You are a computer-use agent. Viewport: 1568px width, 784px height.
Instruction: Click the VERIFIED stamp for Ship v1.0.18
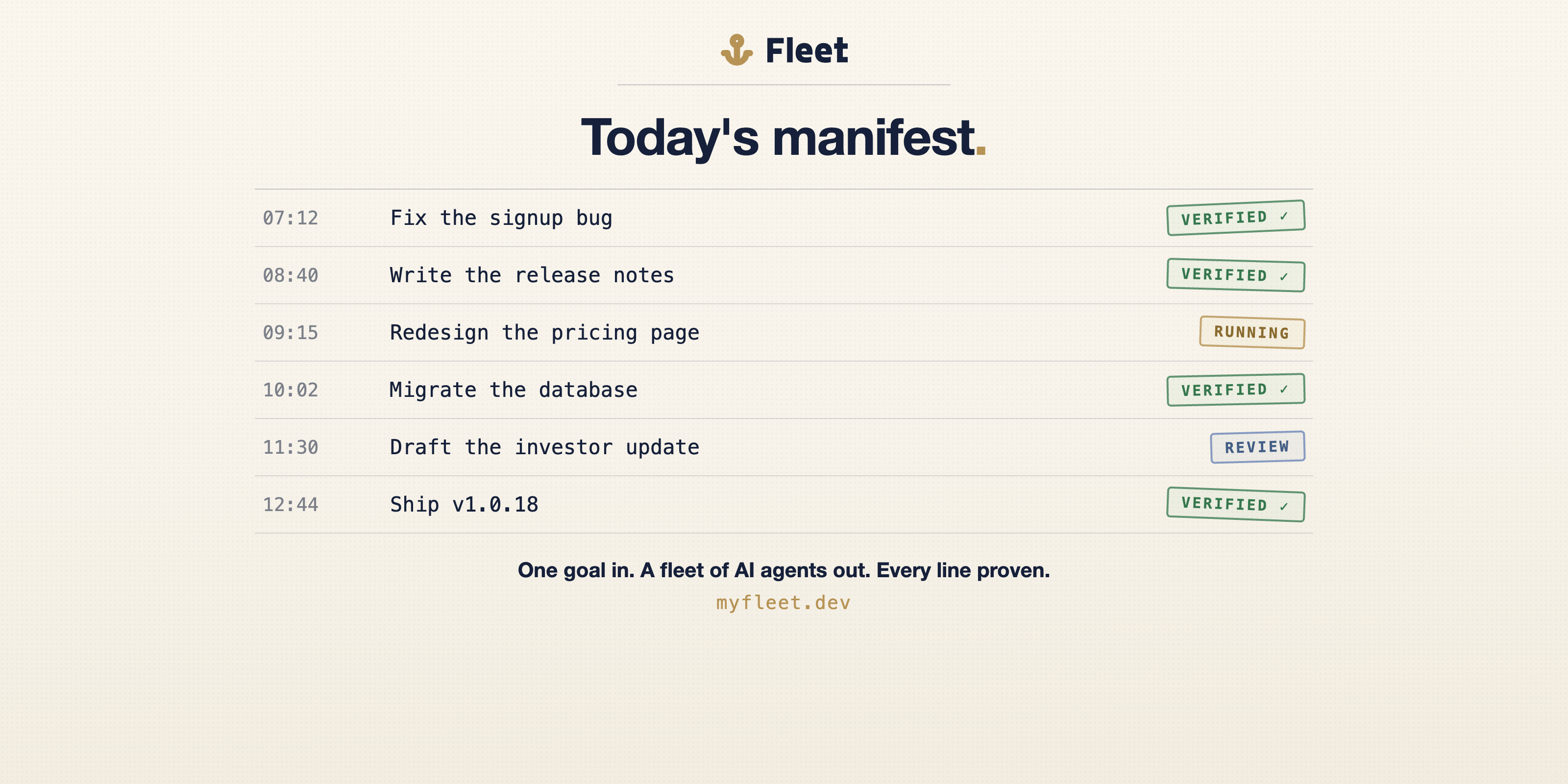tap(1236, 504)
